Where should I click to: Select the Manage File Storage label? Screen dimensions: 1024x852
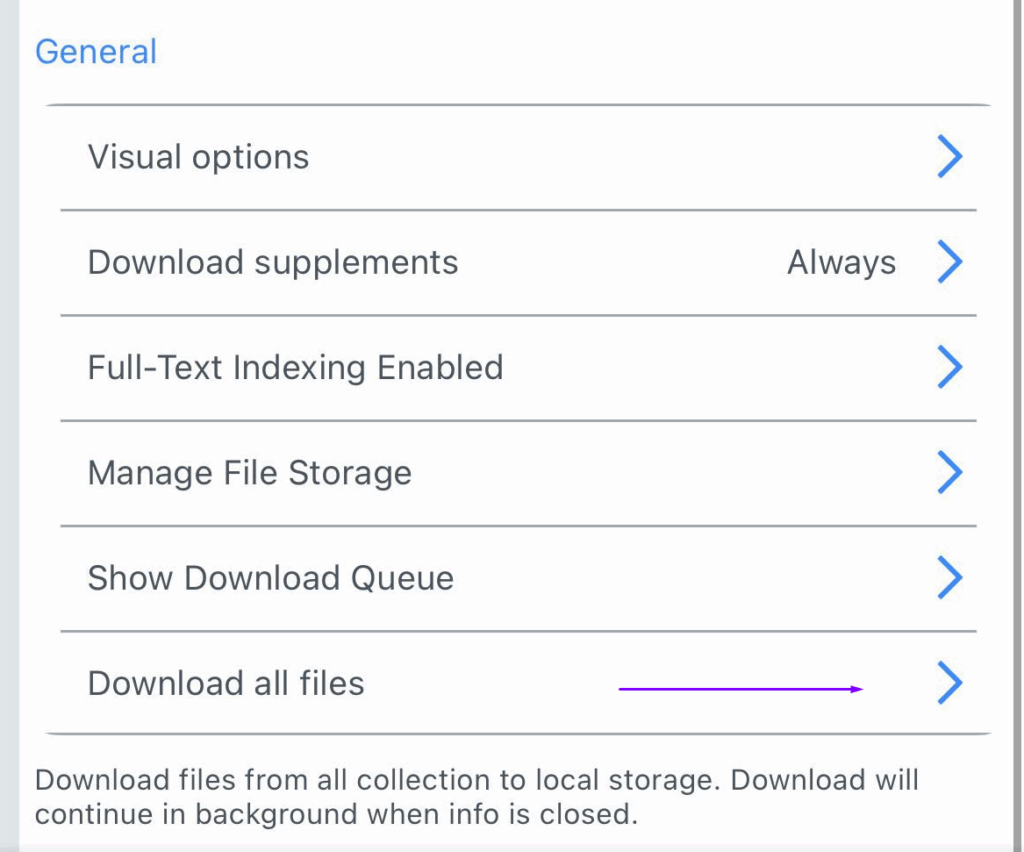pos(249,472)
